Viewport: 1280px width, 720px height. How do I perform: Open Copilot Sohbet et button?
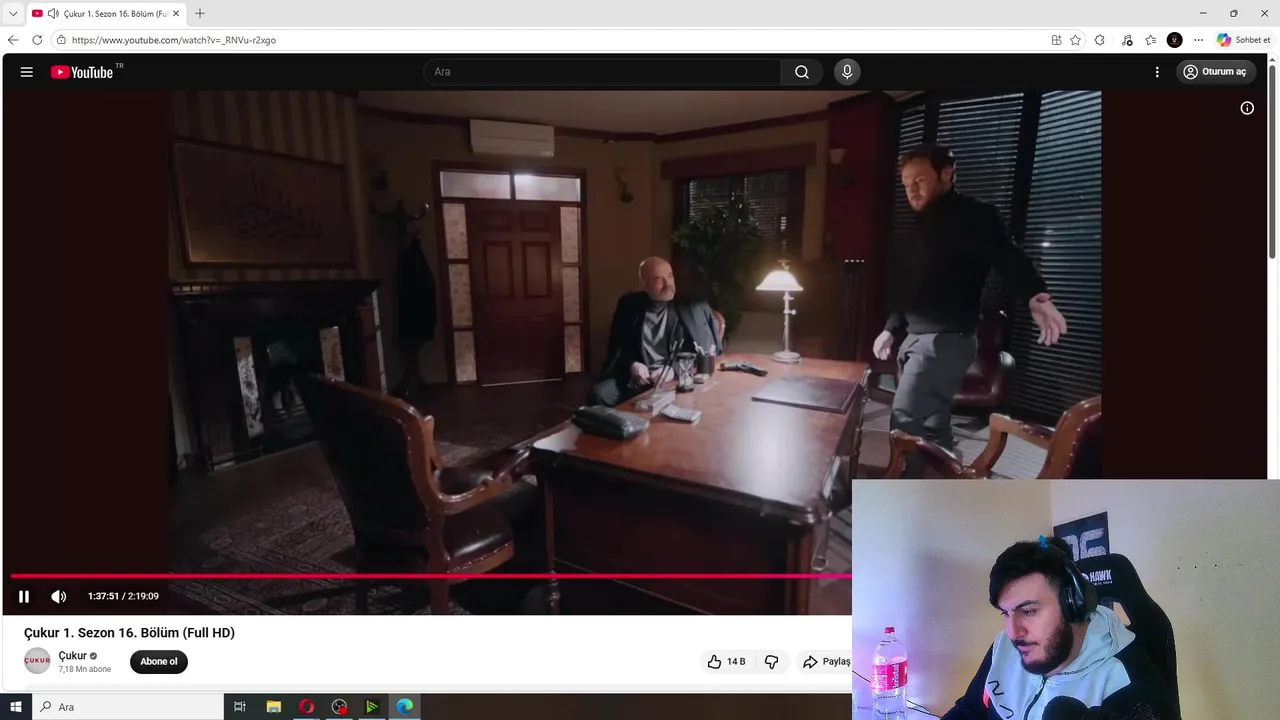1244,40
